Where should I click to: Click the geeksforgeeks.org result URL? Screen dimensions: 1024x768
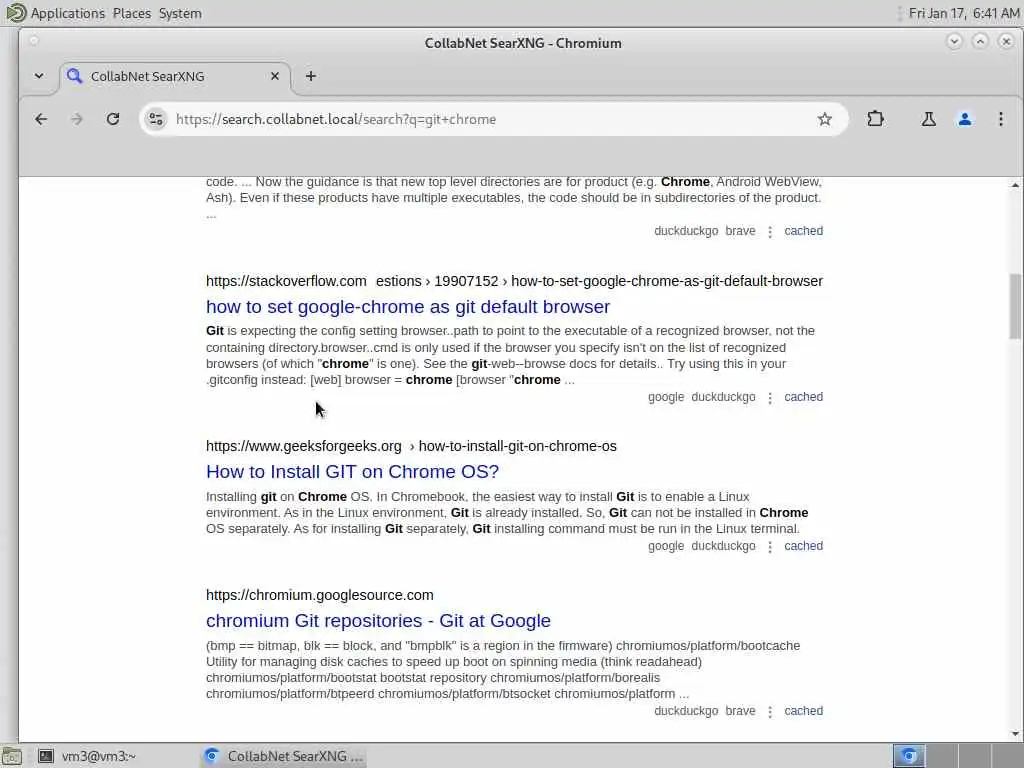coord(411,446)
